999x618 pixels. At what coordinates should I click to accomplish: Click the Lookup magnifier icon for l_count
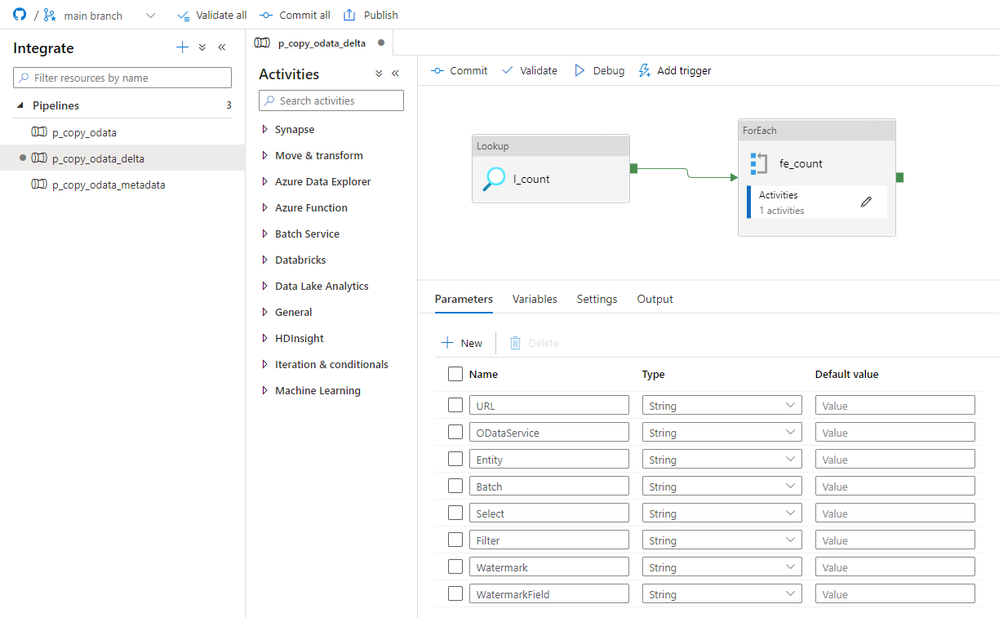[494, 179]
